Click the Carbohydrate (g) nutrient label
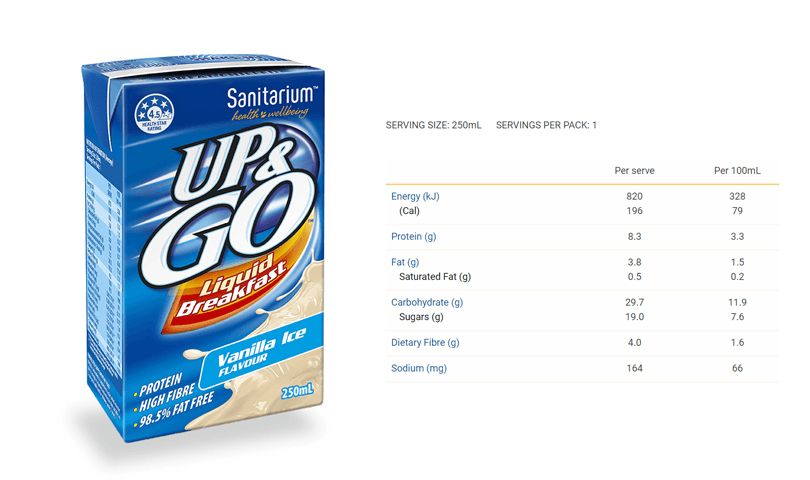The image size is (810, 480). click(427, 302)
